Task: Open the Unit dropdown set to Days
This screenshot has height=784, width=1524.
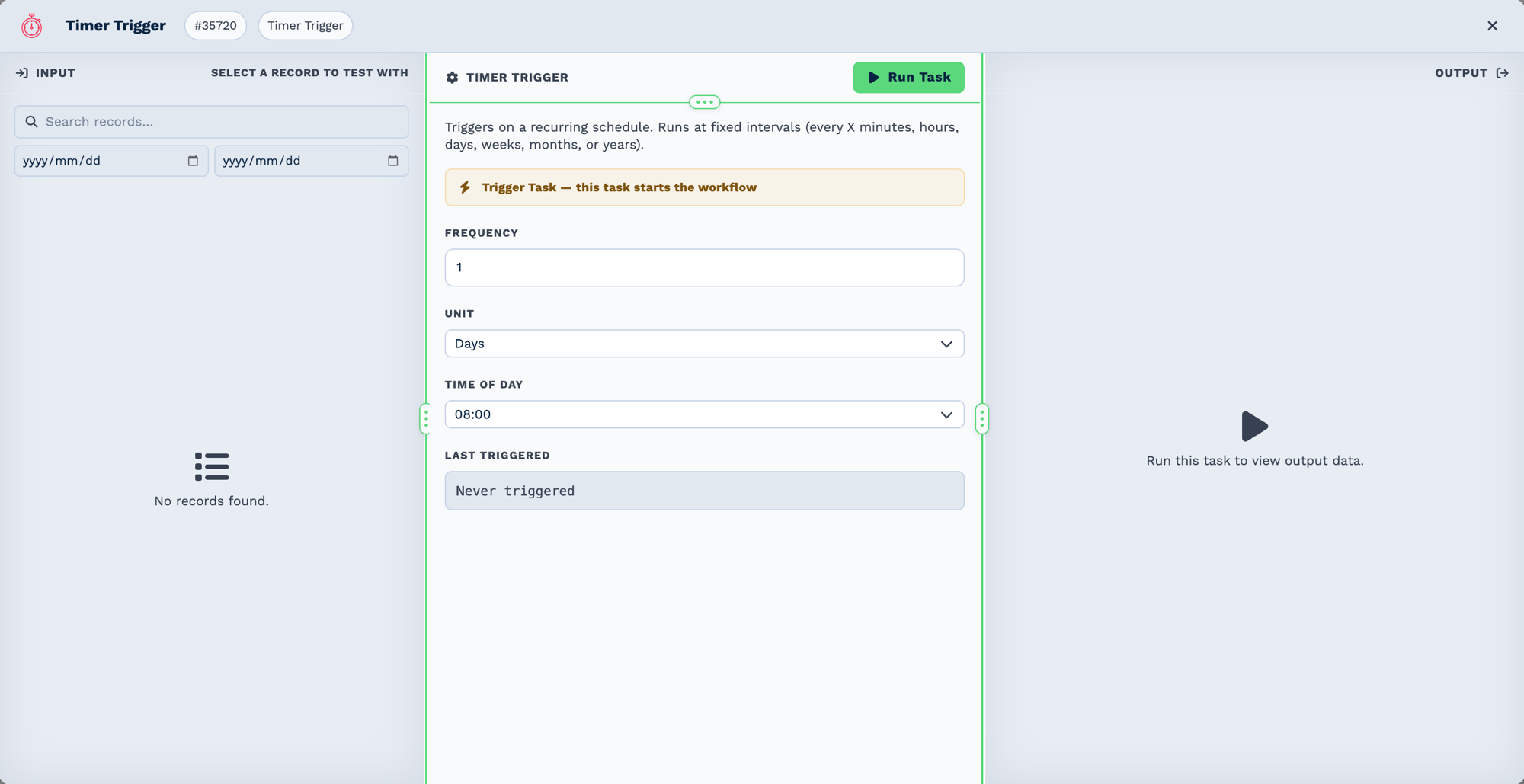Action: pos(704,344)
